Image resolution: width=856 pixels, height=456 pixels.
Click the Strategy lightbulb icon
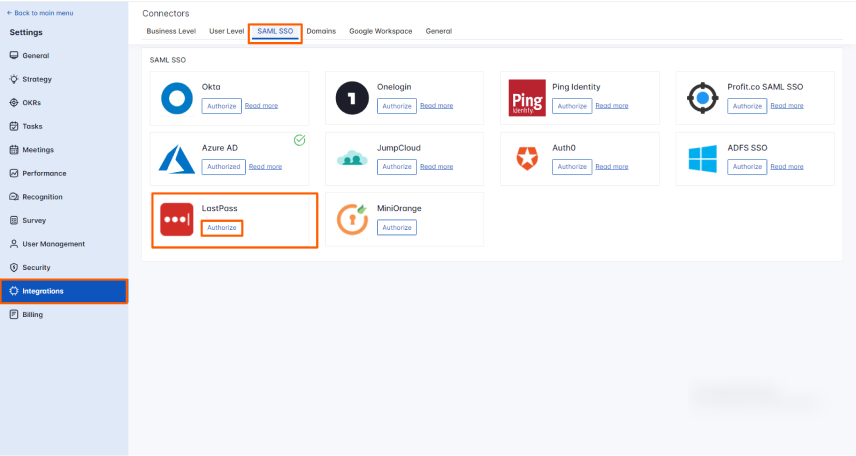click(x=14, y=79)
